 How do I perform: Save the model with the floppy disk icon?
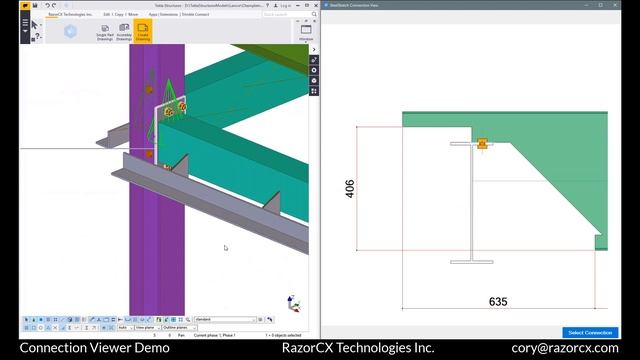pyautogui.click(x=35, y=5)
